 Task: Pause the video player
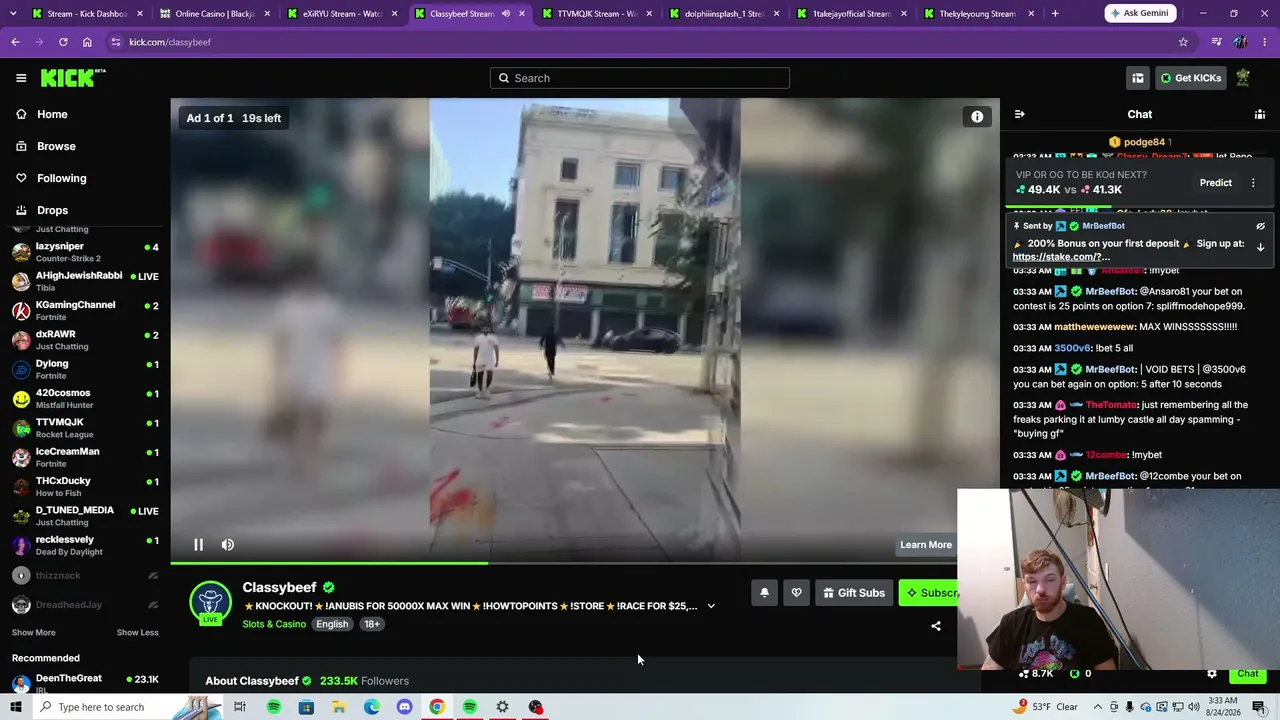(198, 545)
